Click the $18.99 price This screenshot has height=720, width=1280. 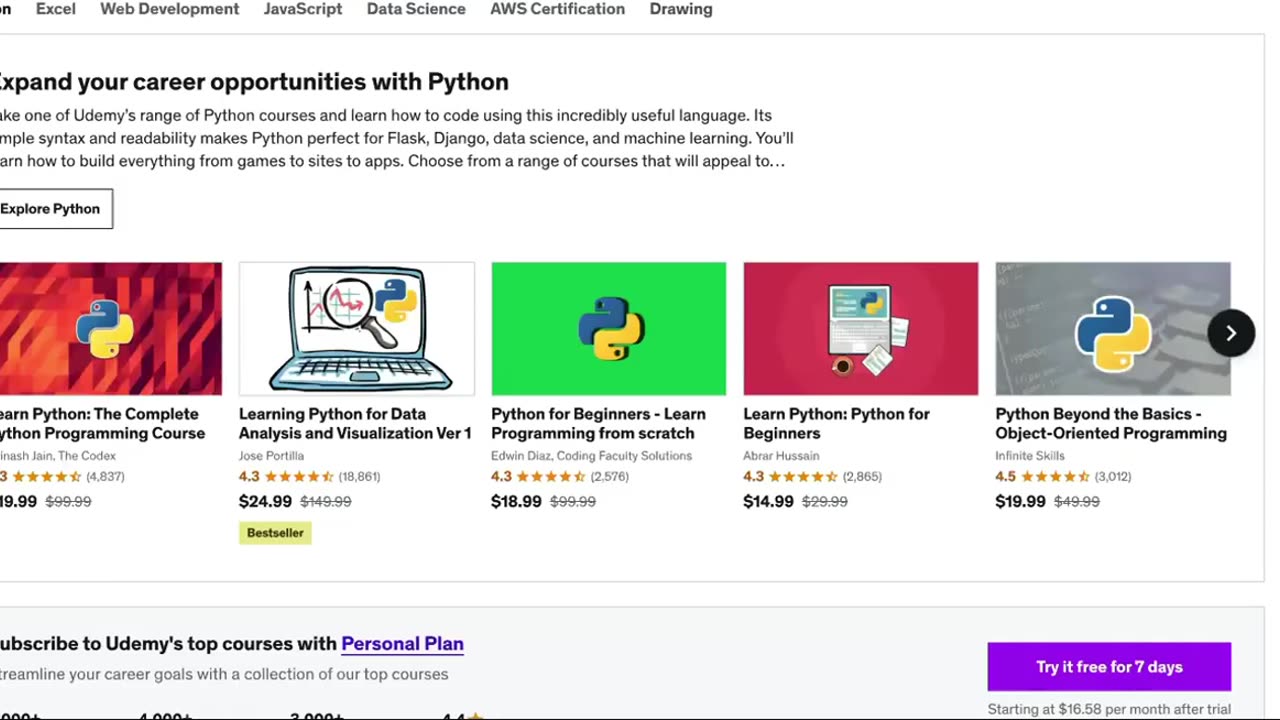point(516,502)
